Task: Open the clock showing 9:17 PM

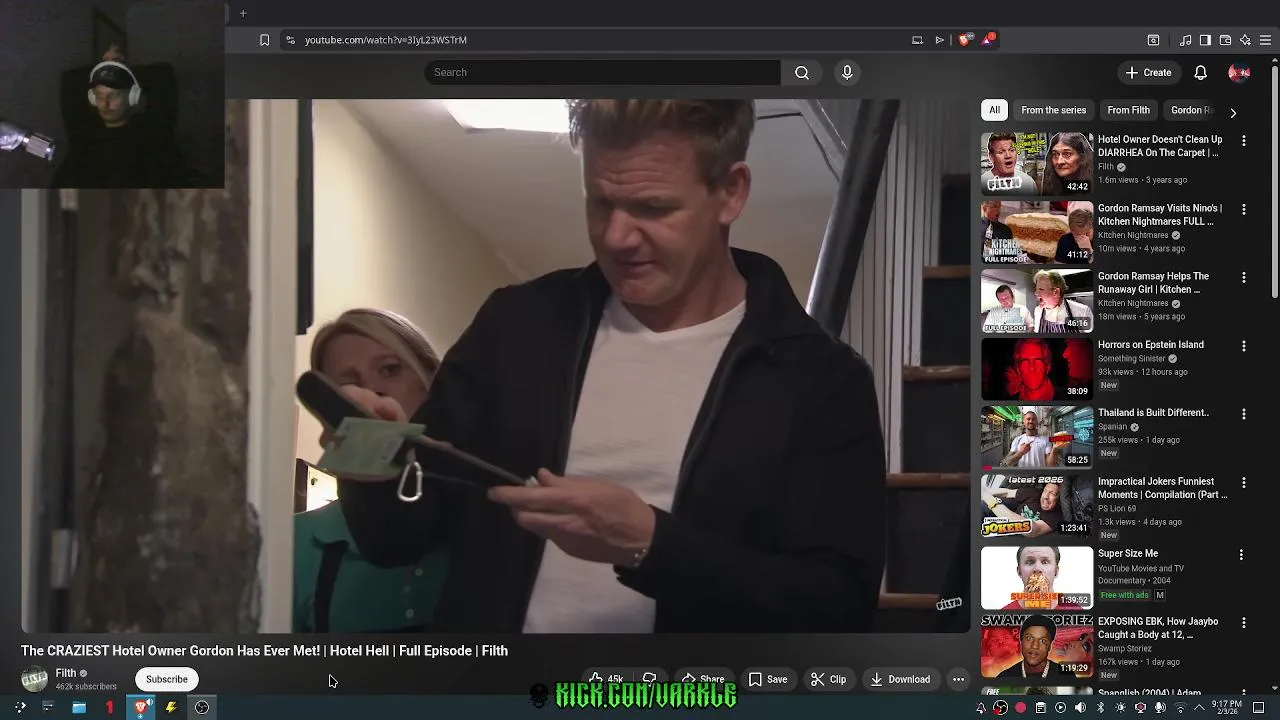Action: 1227,708
